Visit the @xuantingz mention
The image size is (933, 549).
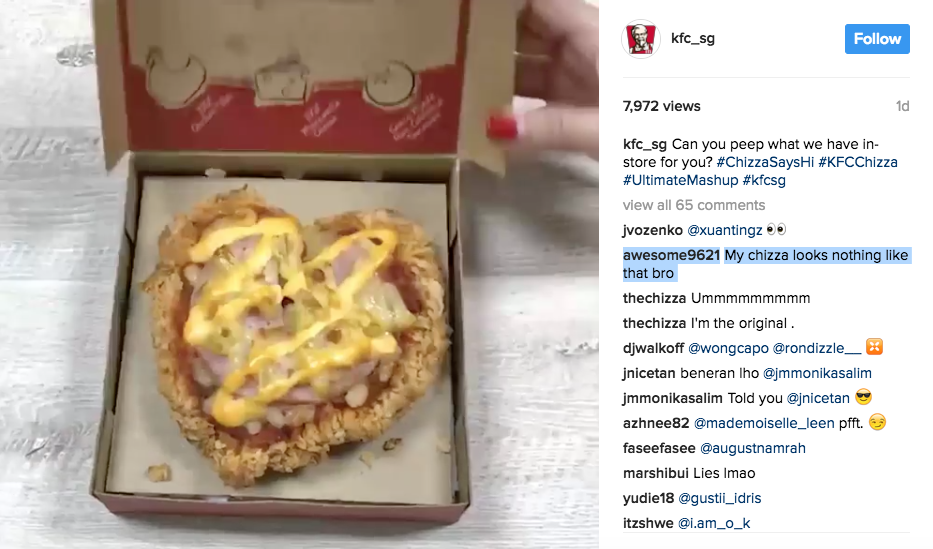click(x=725, y=230)
